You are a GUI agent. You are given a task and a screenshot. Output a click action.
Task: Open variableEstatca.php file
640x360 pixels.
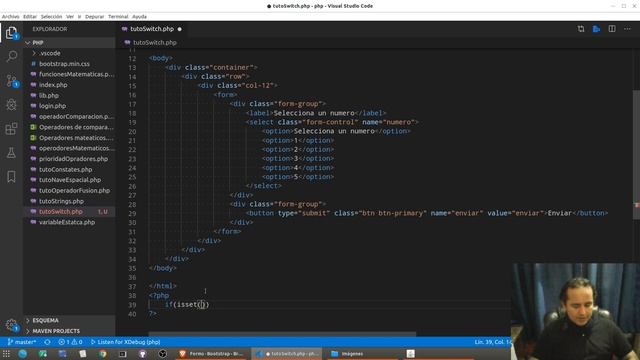pos(69,222)
